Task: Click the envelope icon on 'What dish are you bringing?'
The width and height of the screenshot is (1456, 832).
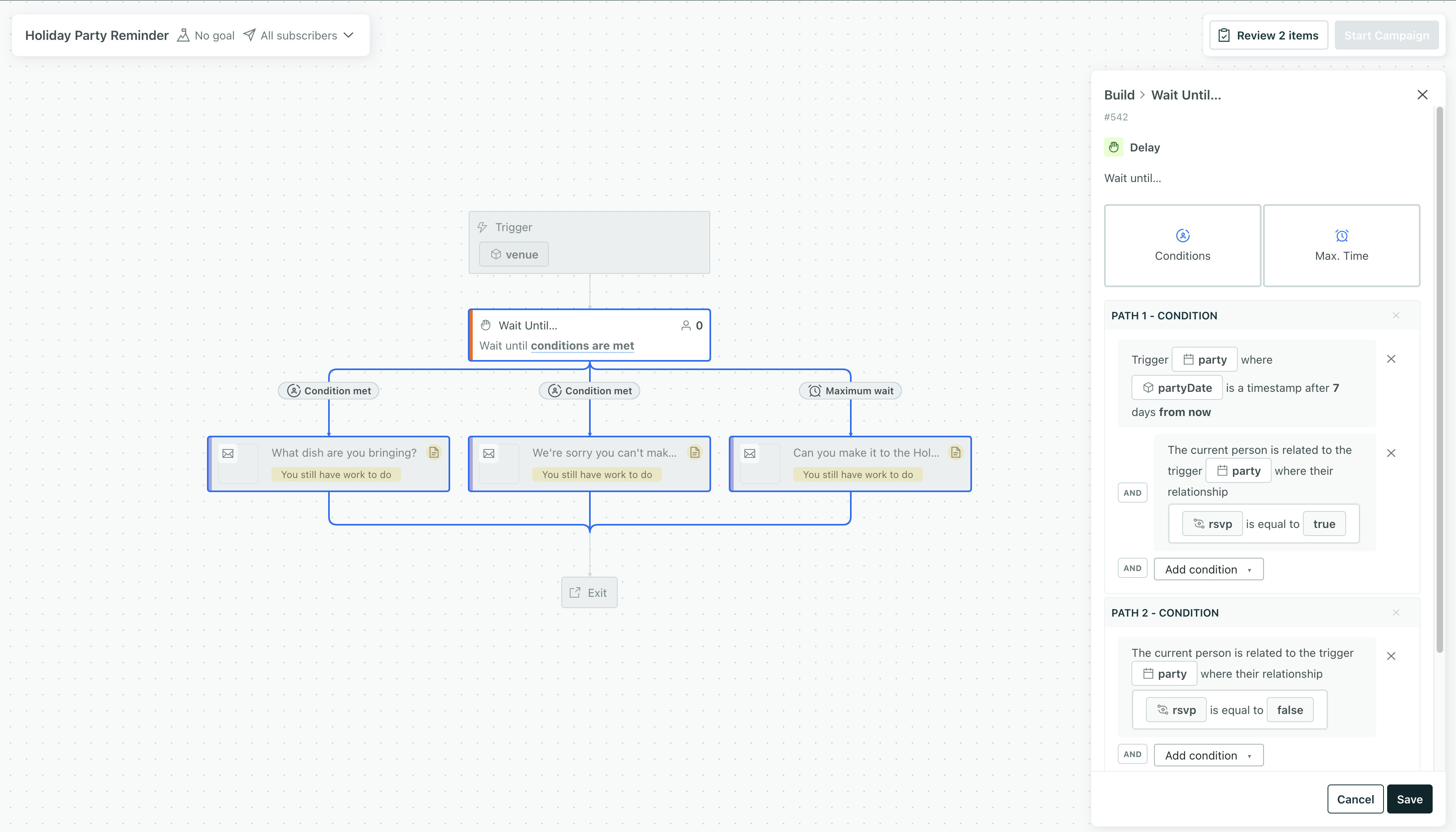Action: point(228,453)
